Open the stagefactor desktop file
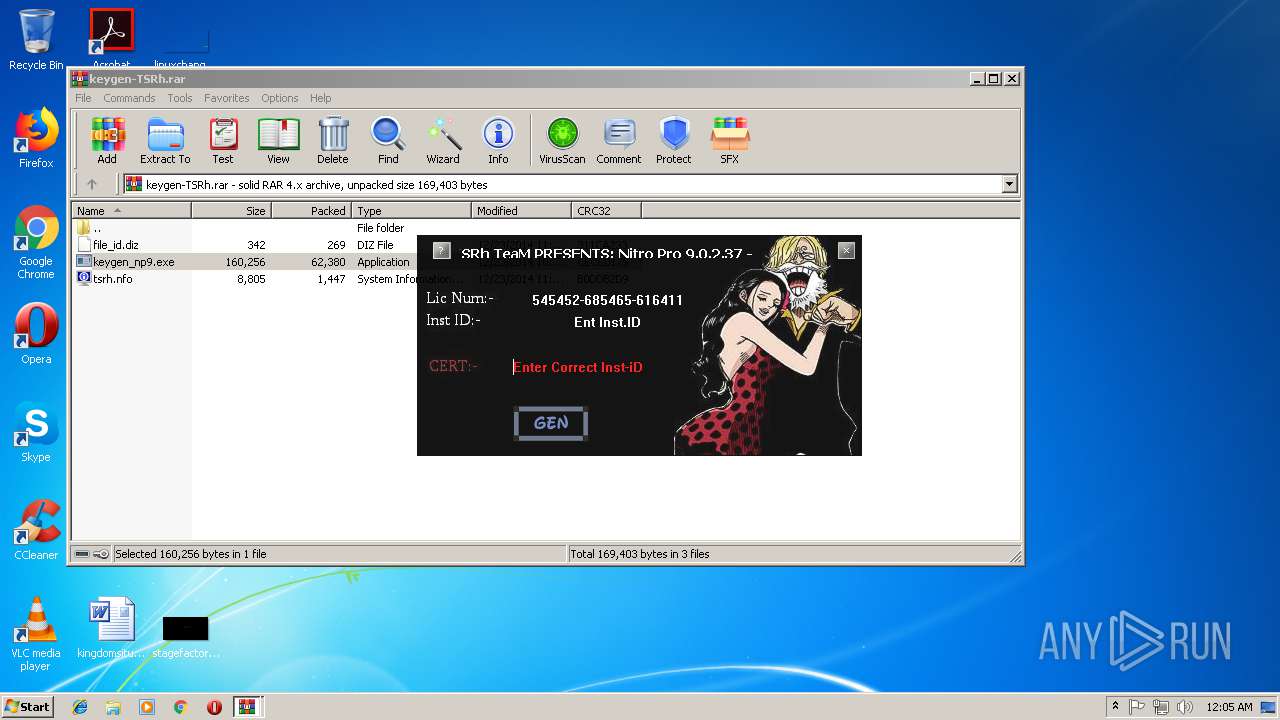The height and width of the screenshot is (720, 1280). pyautogui.click(x=186, y=637)
